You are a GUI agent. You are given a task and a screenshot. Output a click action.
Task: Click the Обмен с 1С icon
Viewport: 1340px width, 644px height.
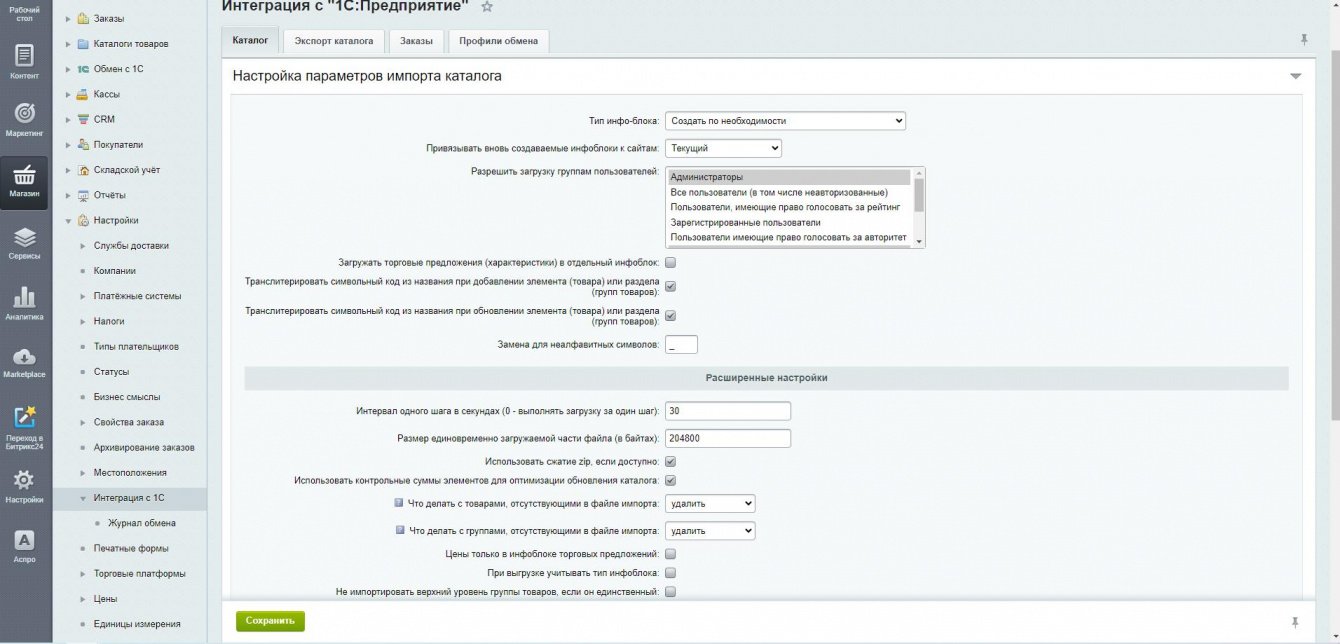pos(83,69)
